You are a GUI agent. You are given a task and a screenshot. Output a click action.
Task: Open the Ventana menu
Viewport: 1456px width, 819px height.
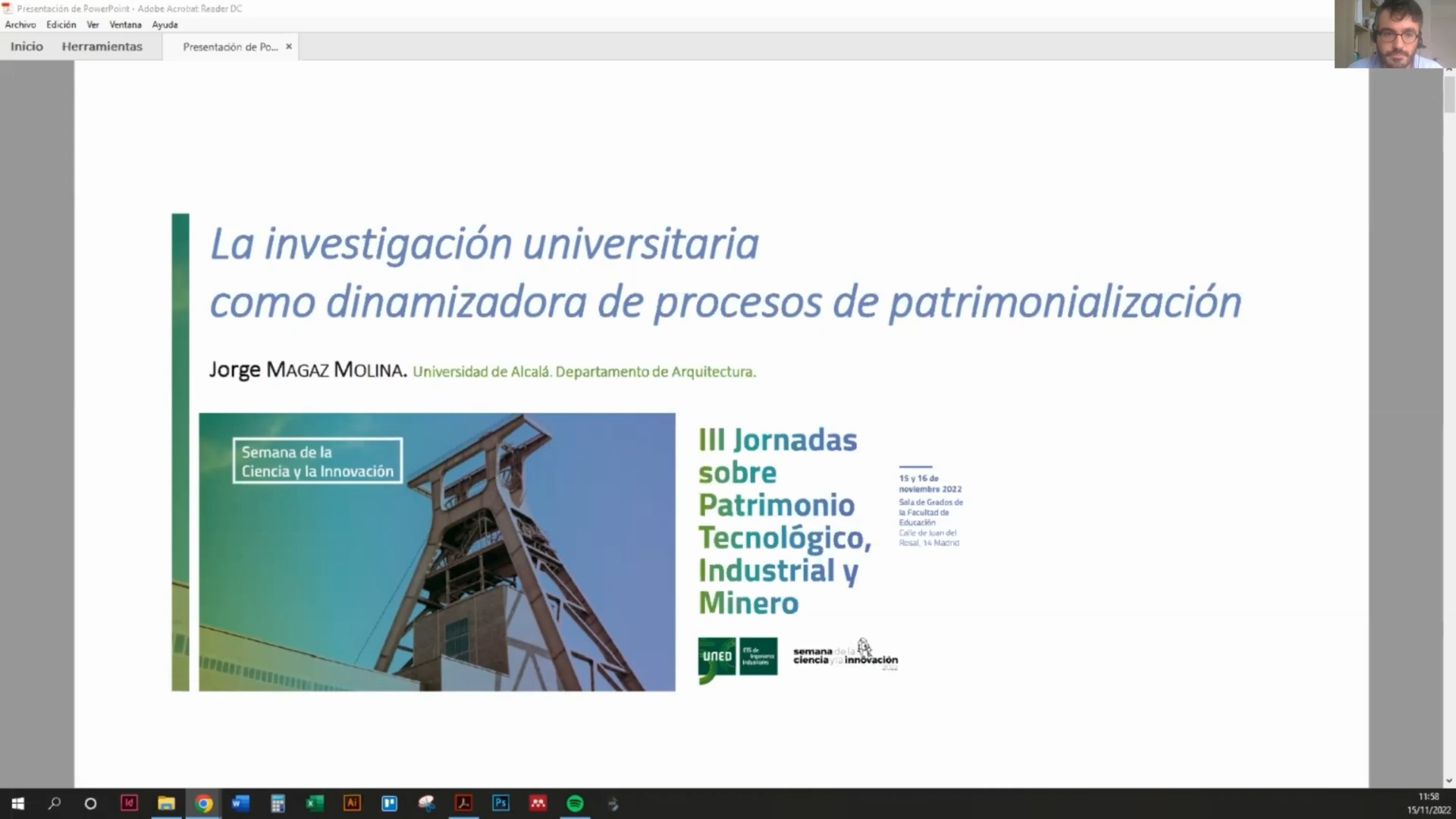point(125,24)
